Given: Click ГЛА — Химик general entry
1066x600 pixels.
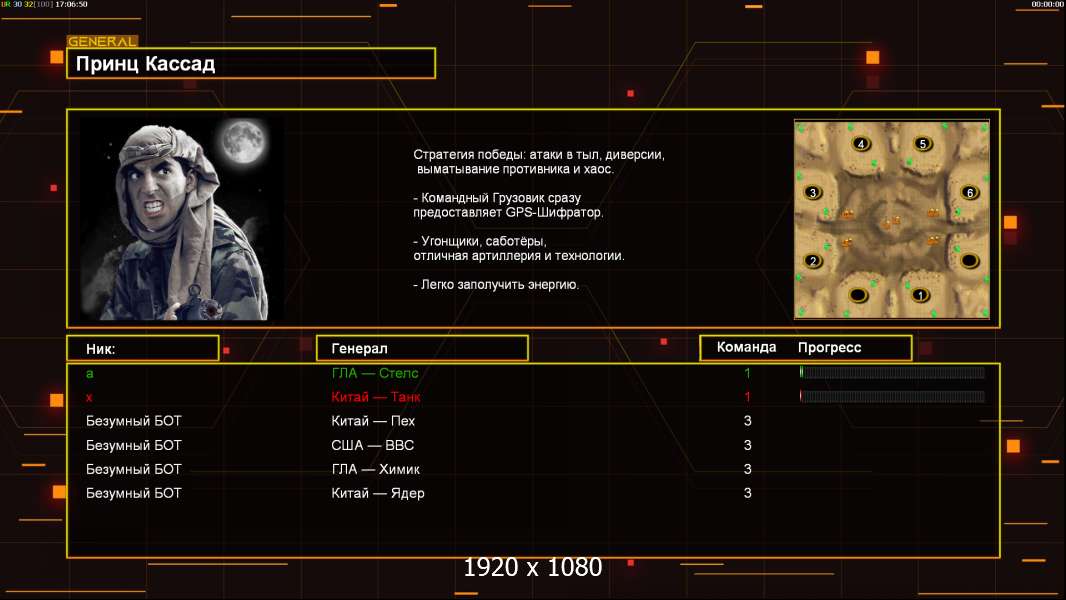Looking at the screenshot, I should [x=375, y=469].
